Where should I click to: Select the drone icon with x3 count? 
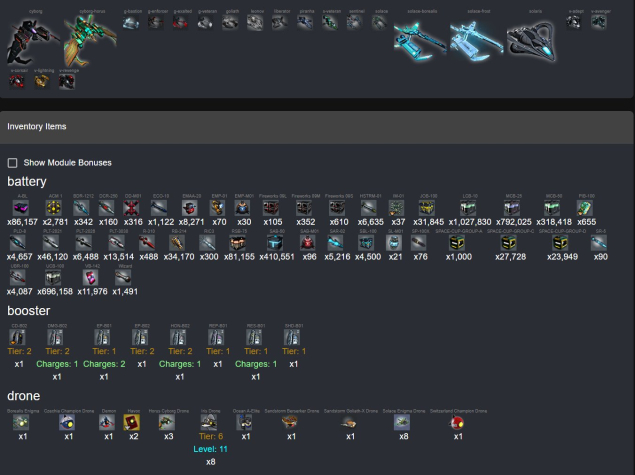click(168, 423)
